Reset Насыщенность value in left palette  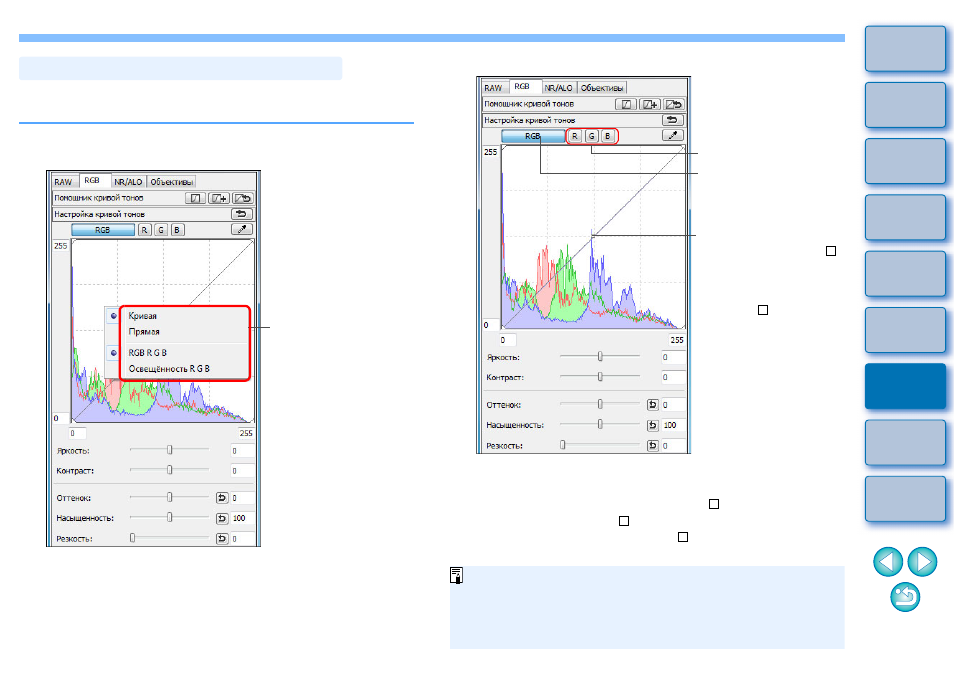[x=222, y=518]
